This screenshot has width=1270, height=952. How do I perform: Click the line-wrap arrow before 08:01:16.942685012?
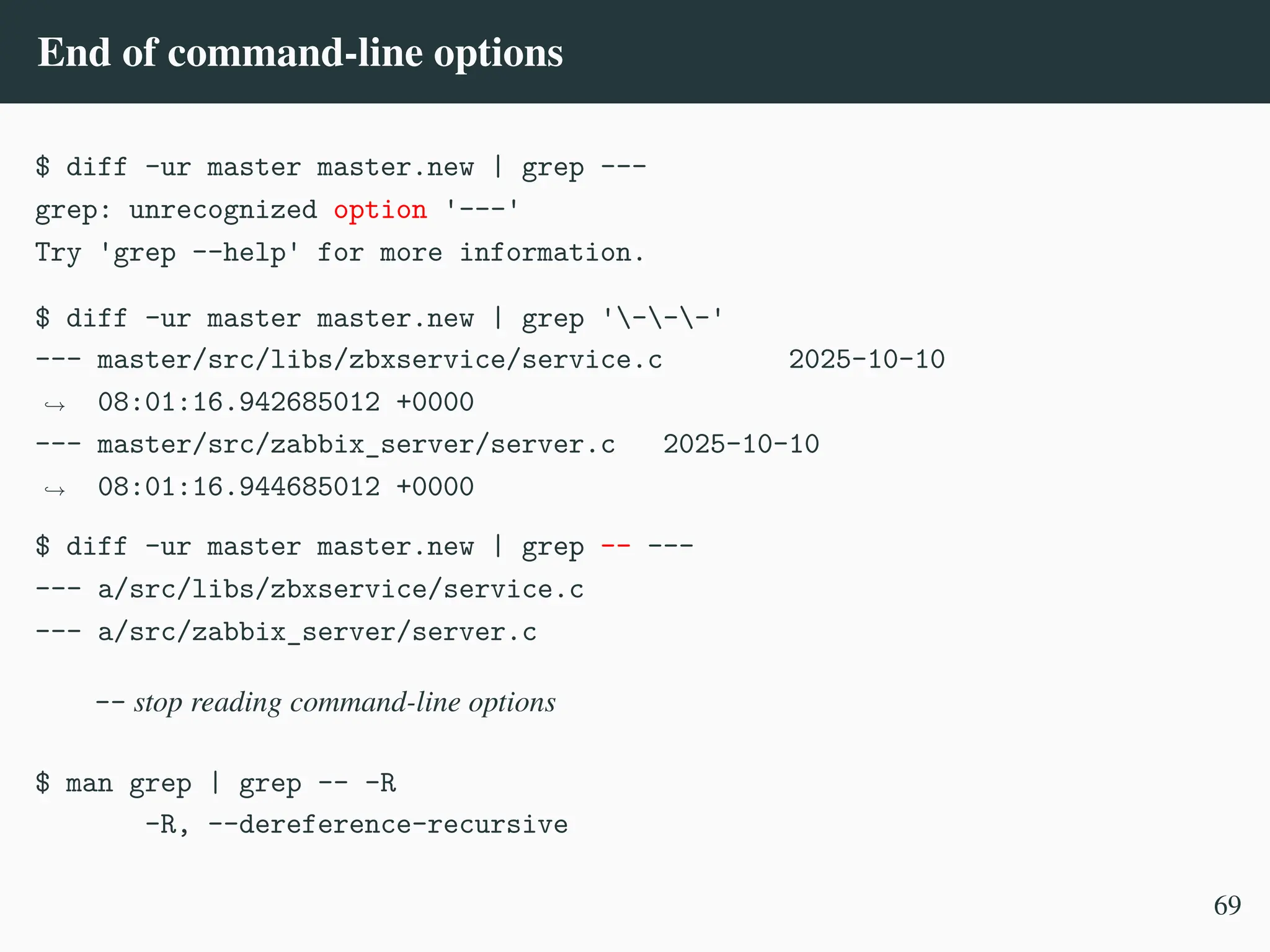click(x=55, y=406)
